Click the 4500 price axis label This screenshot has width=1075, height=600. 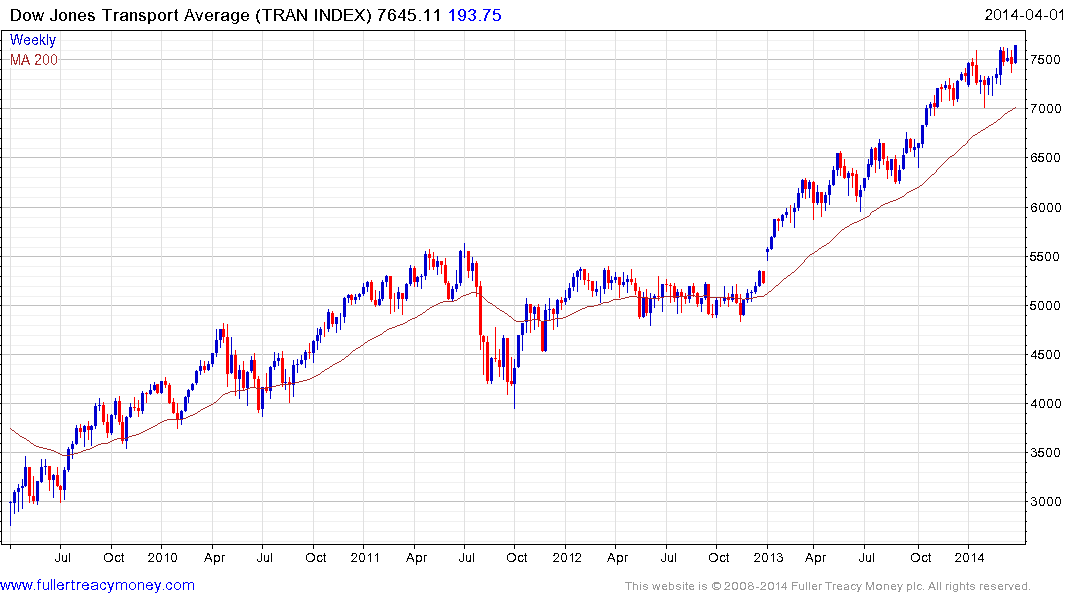coord(1046,355)
